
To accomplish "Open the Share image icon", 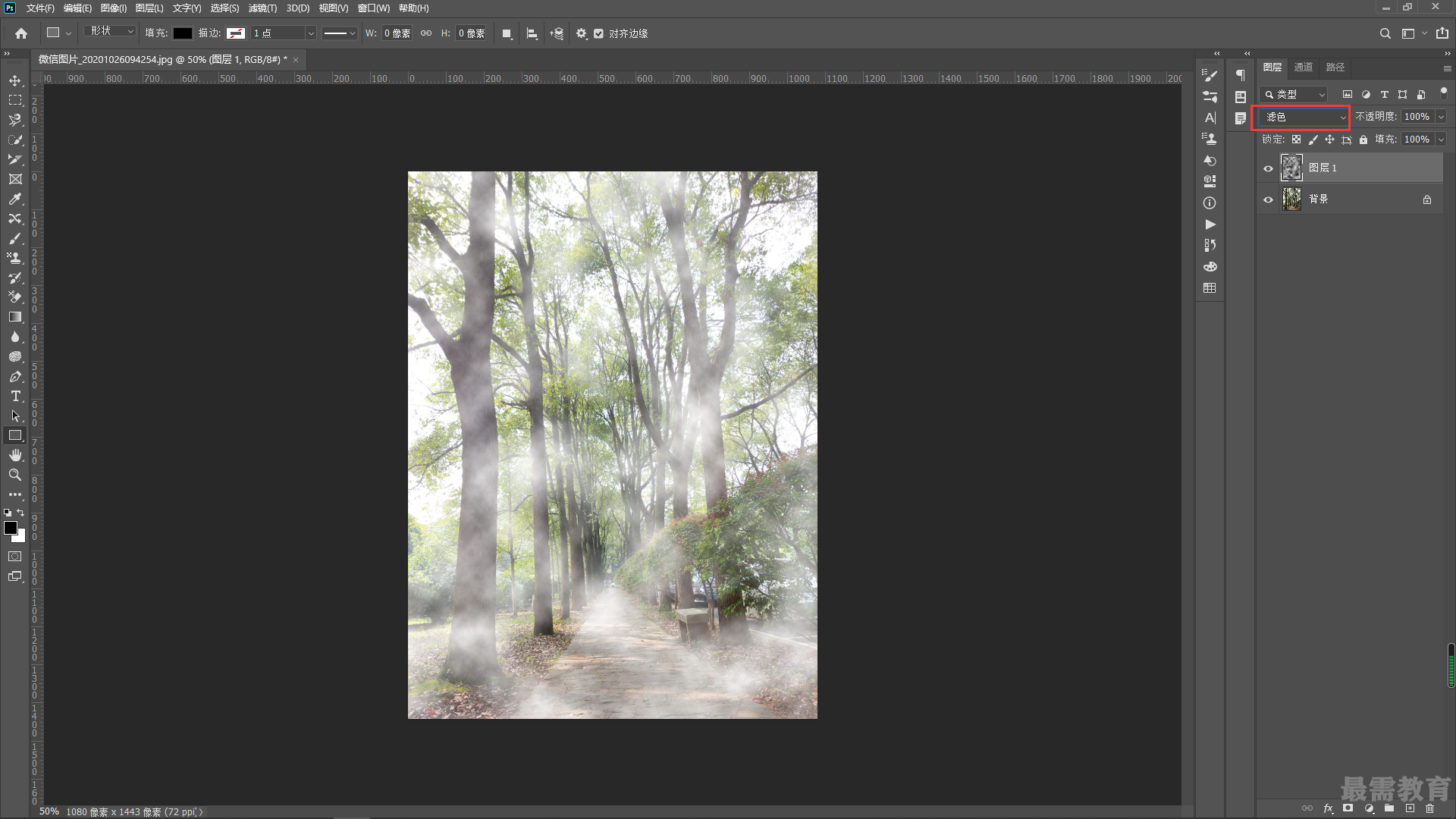I will pyautogui.click(x=1442, y=33).
